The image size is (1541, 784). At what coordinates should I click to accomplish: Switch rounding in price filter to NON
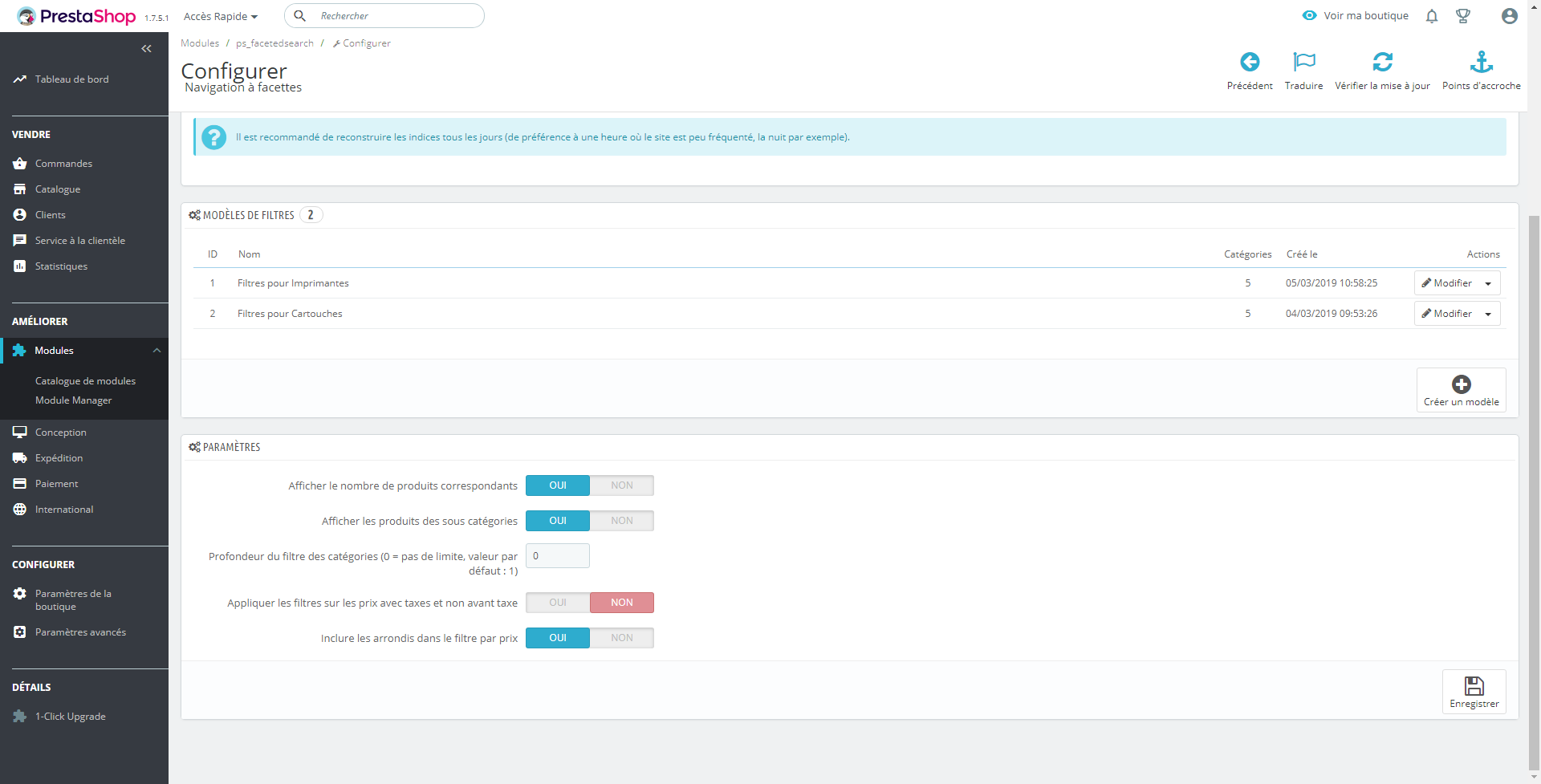point(622,638)
